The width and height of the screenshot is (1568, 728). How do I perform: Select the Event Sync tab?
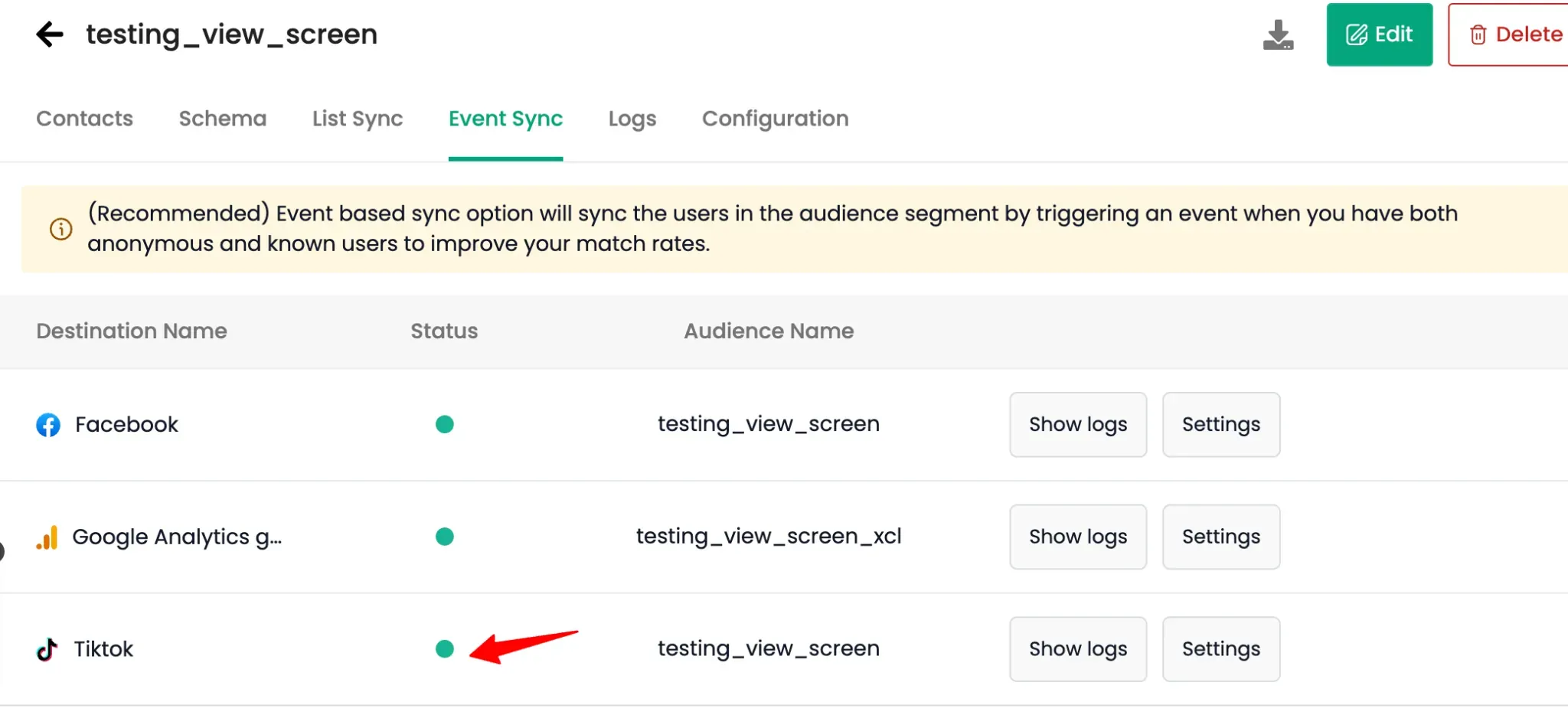coord(505,119)
